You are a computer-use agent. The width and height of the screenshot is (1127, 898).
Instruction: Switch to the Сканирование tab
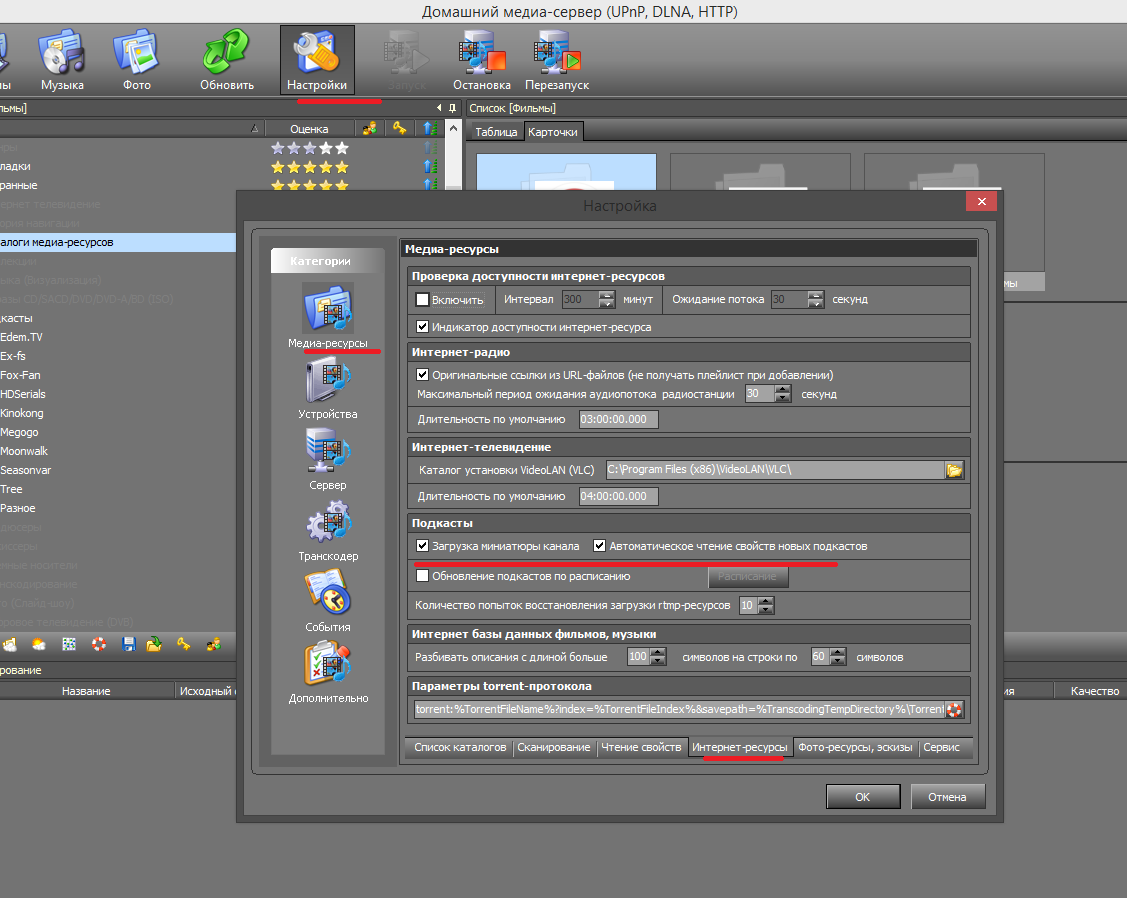553,747
